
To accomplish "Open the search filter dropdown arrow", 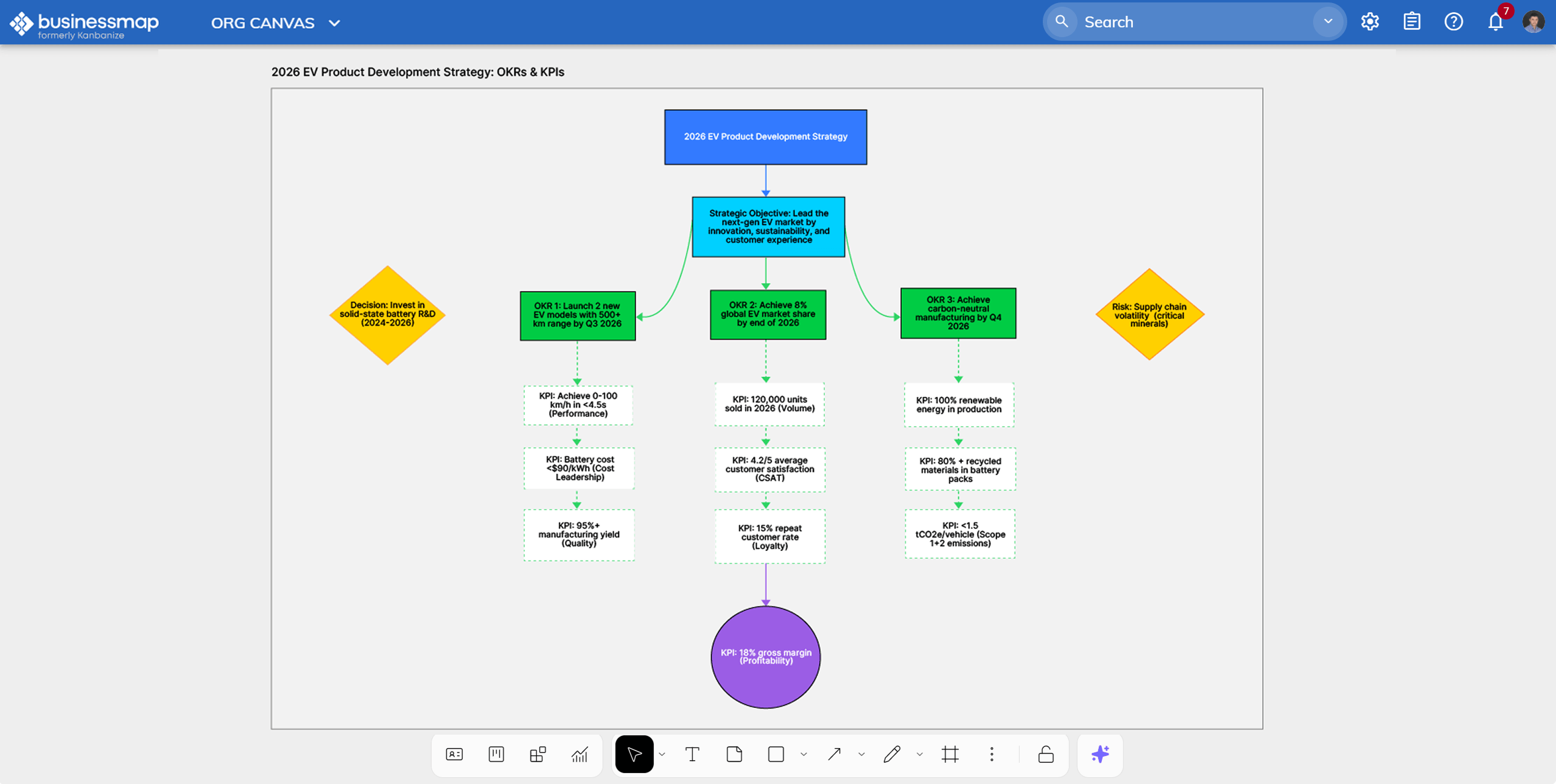I will (x=1328, y=21).
